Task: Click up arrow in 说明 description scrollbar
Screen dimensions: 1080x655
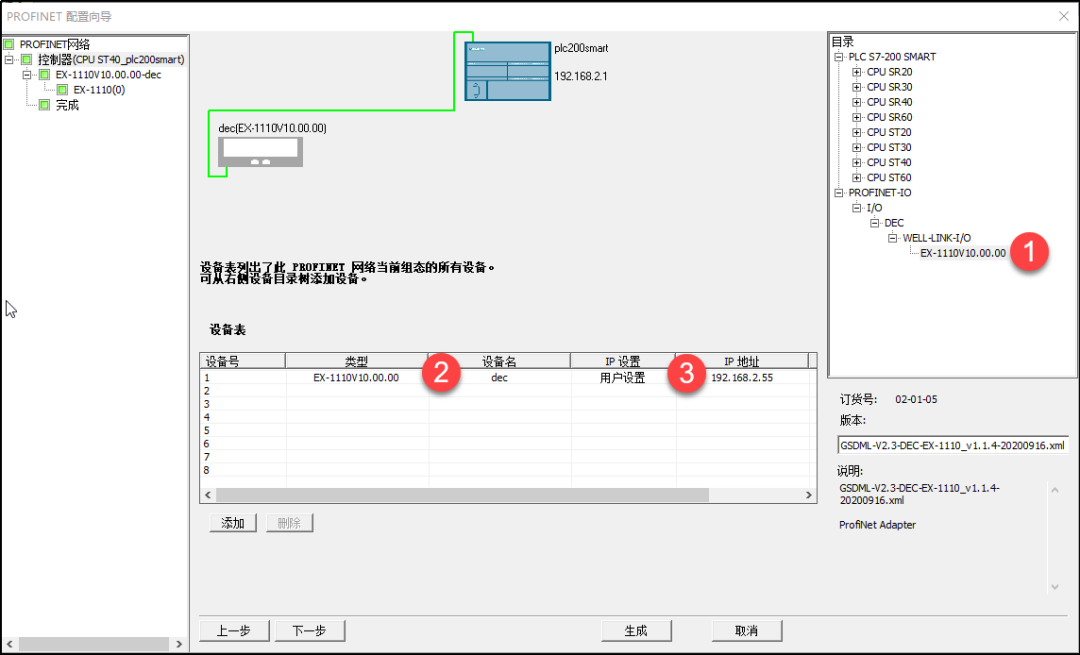Action: 1055,490
